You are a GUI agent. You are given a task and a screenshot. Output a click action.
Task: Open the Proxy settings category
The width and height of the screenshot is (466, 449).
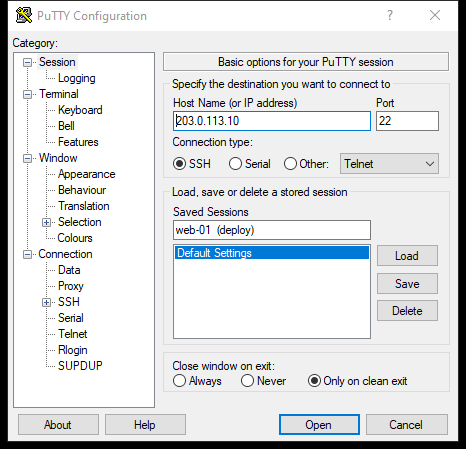[x=70, y=286]
